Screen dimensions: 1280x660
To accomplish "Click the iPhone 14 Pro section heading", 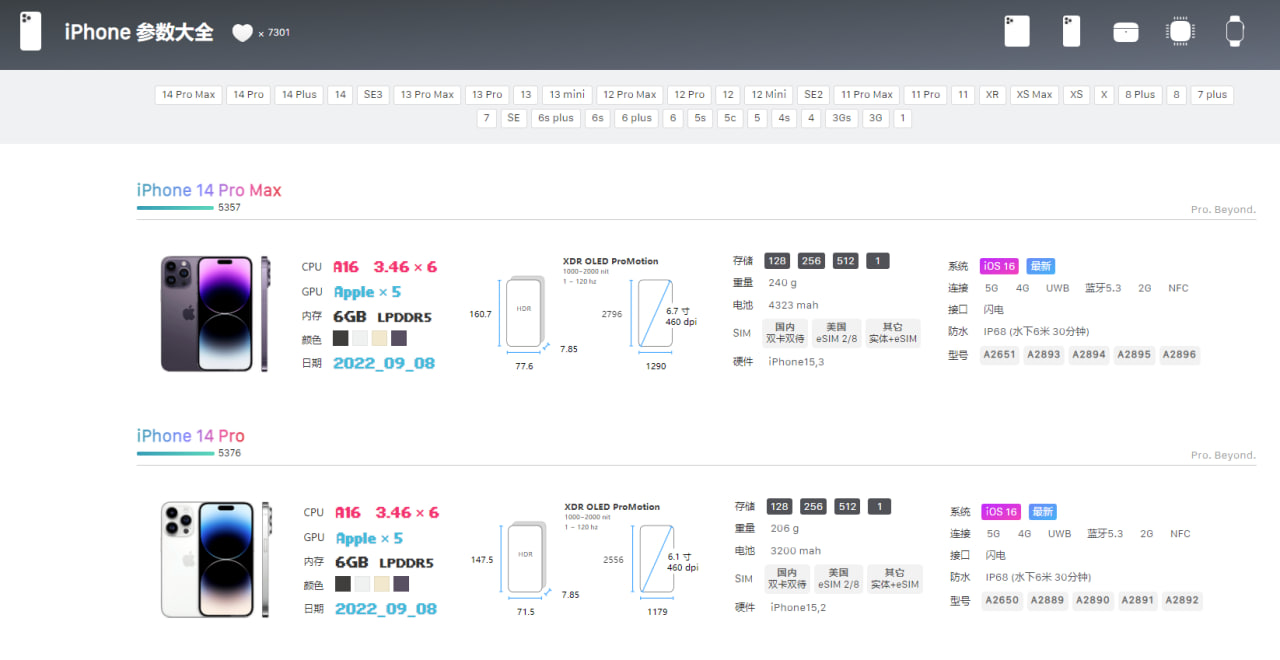I will pos(191,436).
